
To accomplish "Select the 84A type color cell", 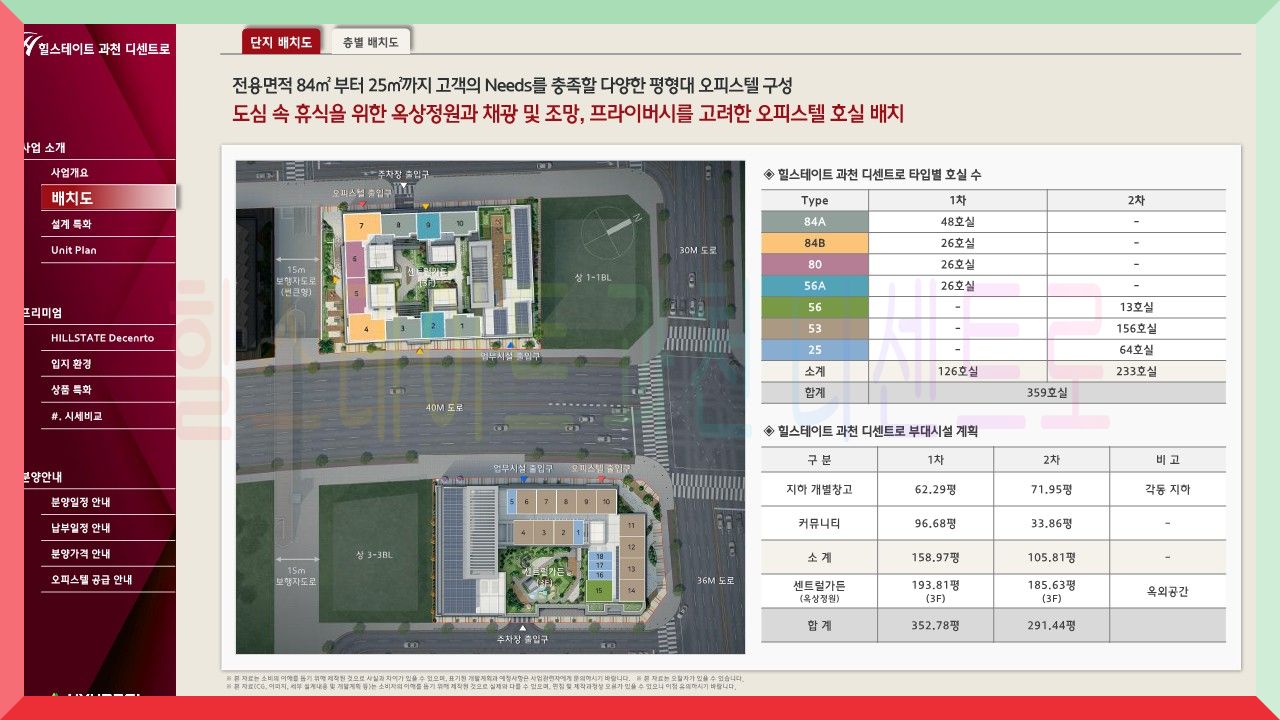I will click(814, 221).
